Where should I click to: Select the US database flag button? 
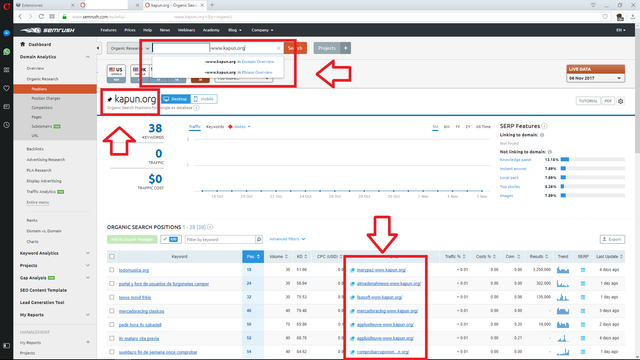(116, 73)
